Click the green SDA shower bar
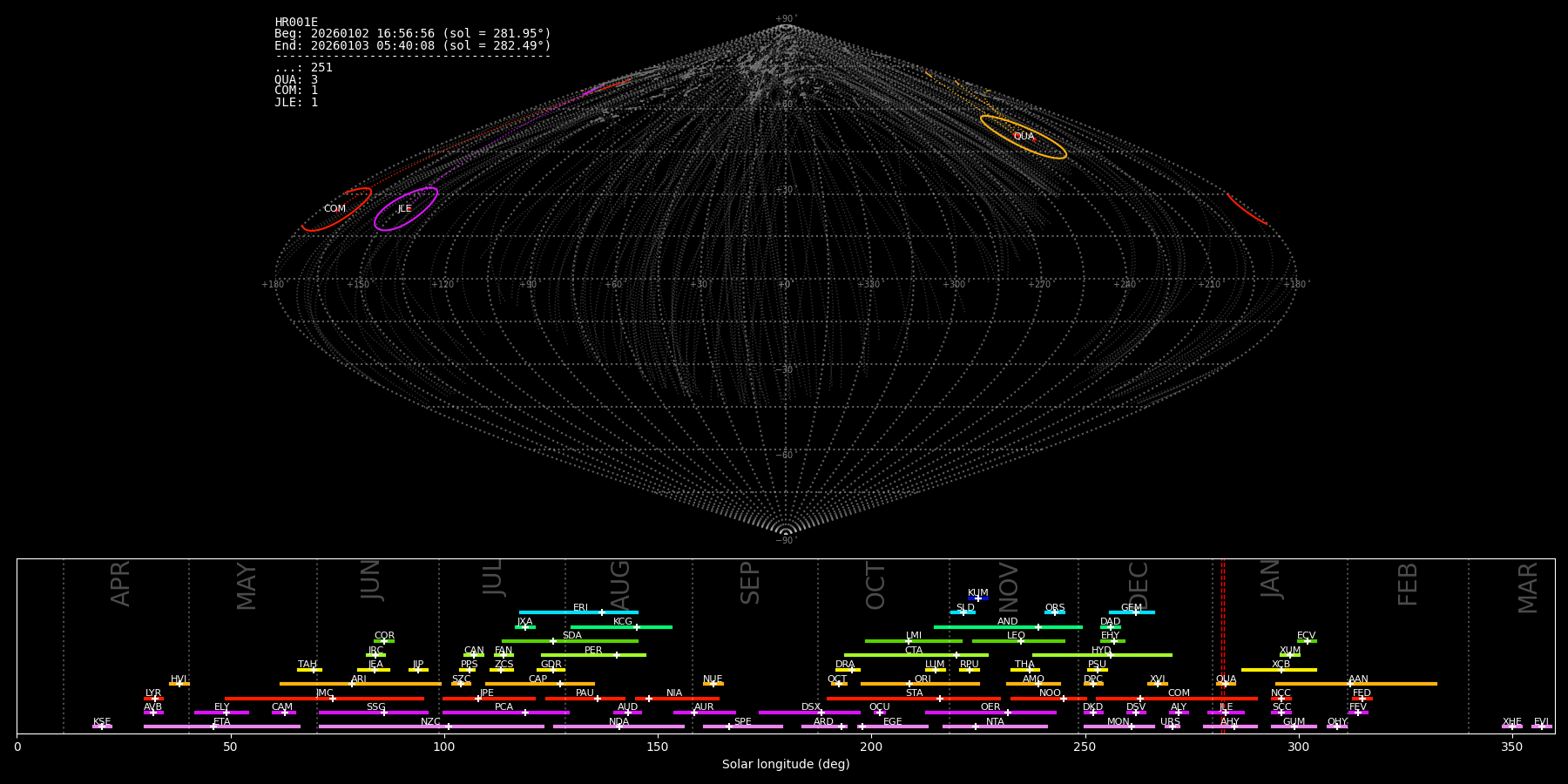 570,641
